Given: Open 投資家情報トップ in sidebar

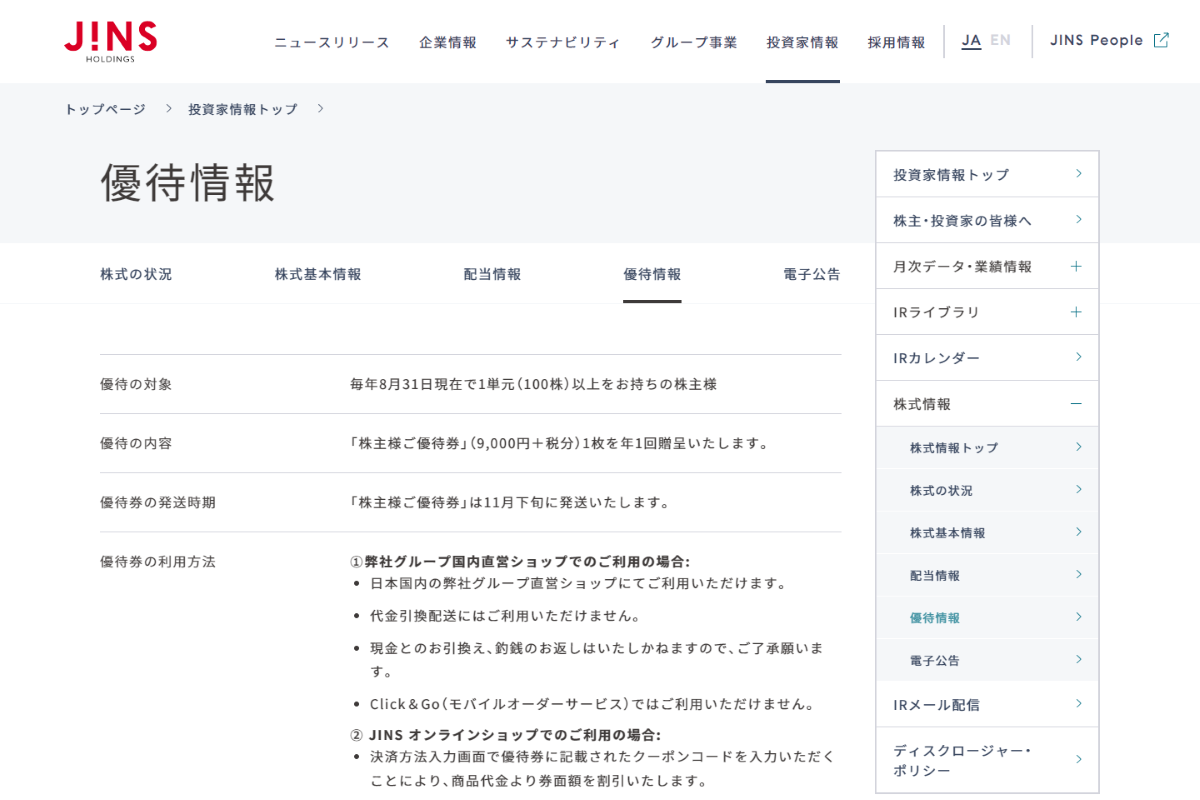Looking at the screenshot, I should (x=987, y=174).
